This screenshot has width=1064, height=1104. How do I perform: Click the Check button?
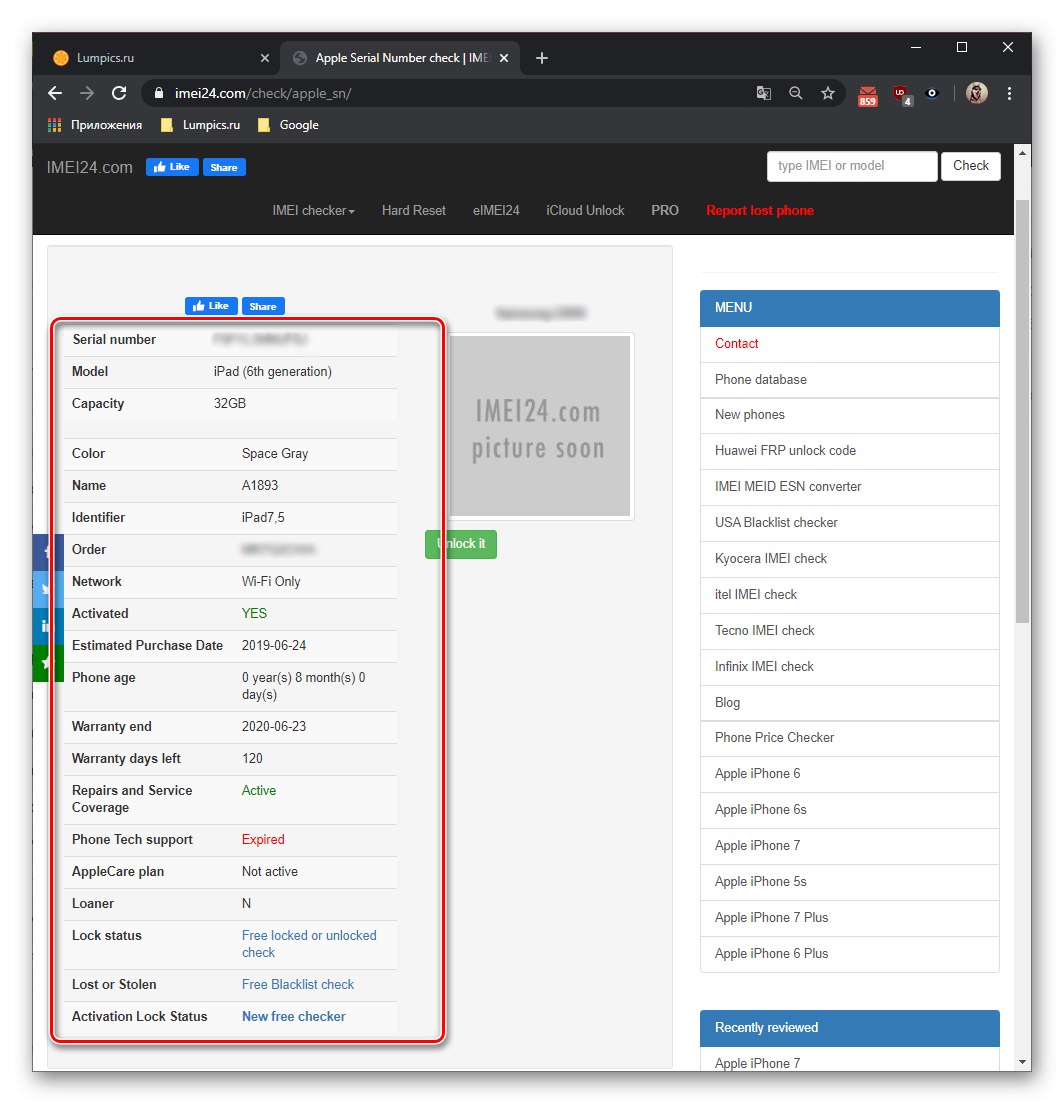pyautogui.click(x=970, y=166)
